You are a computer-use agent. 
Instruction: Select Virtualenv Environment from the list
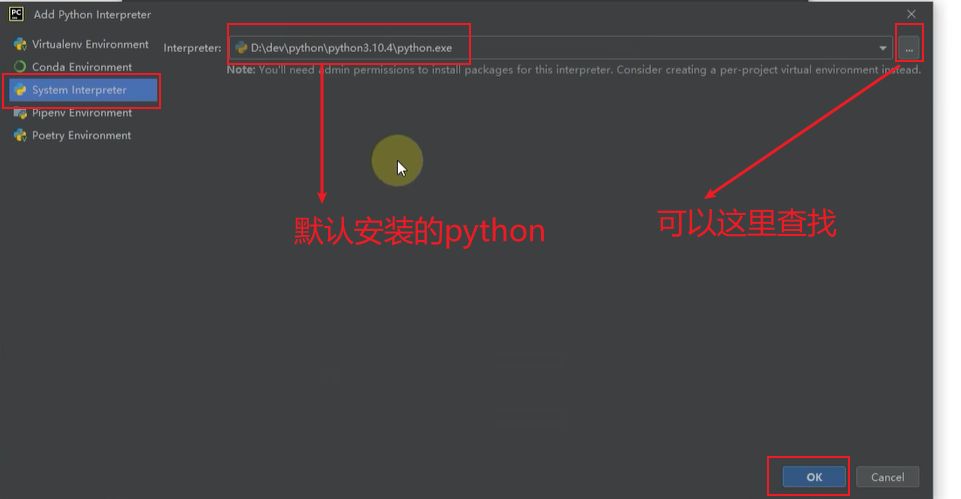point(90,45)
